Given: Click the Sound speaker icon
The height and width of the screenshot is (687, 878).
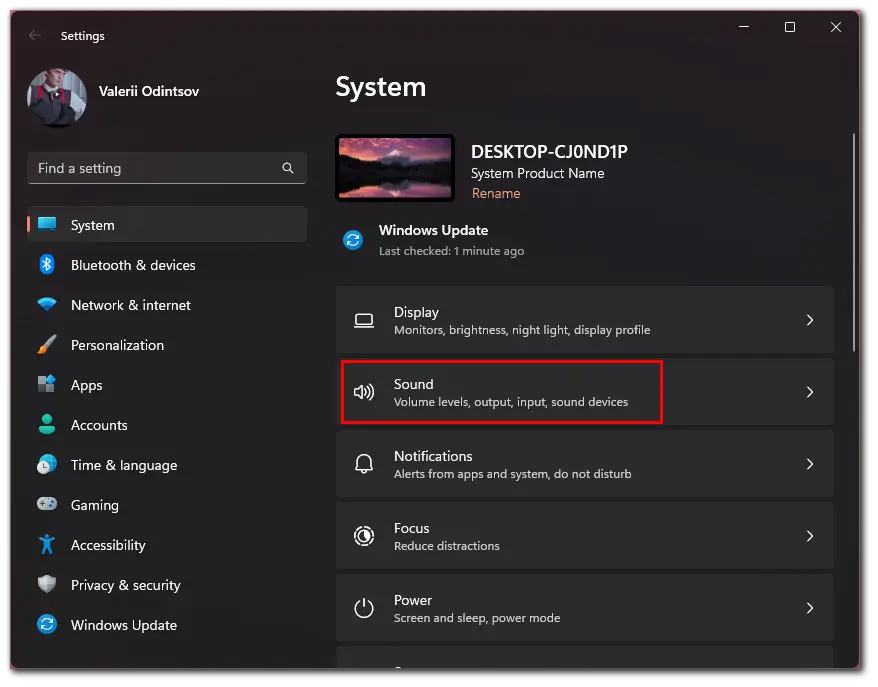Looking at the screenshot, I should (x=364, y=392).
